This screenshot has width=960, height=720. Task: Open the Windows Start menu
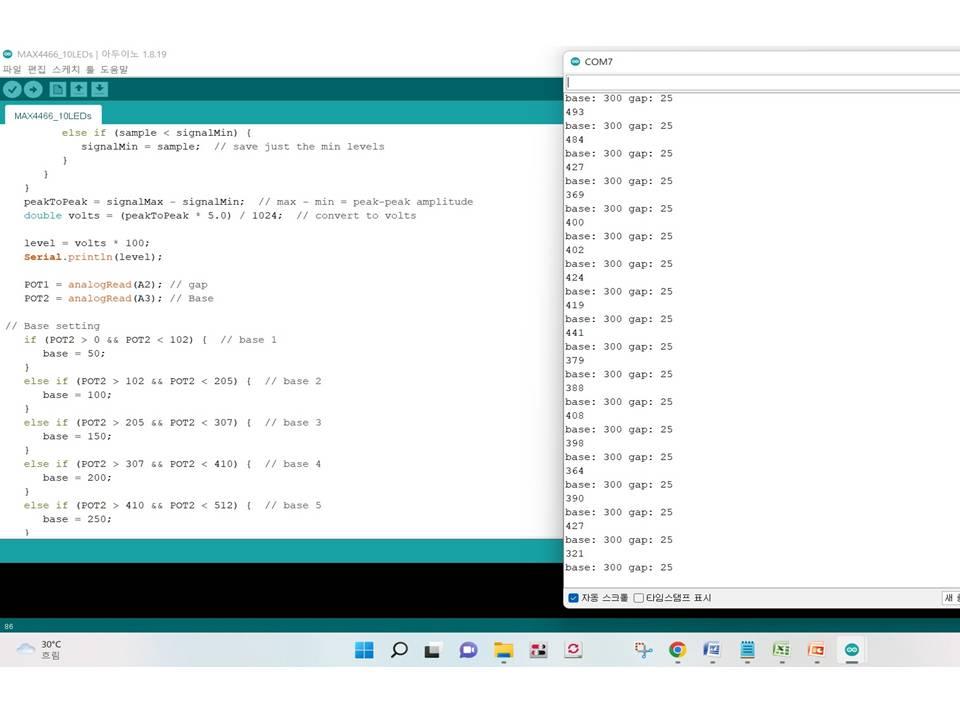pyautogui.click(x=364, y=650)
